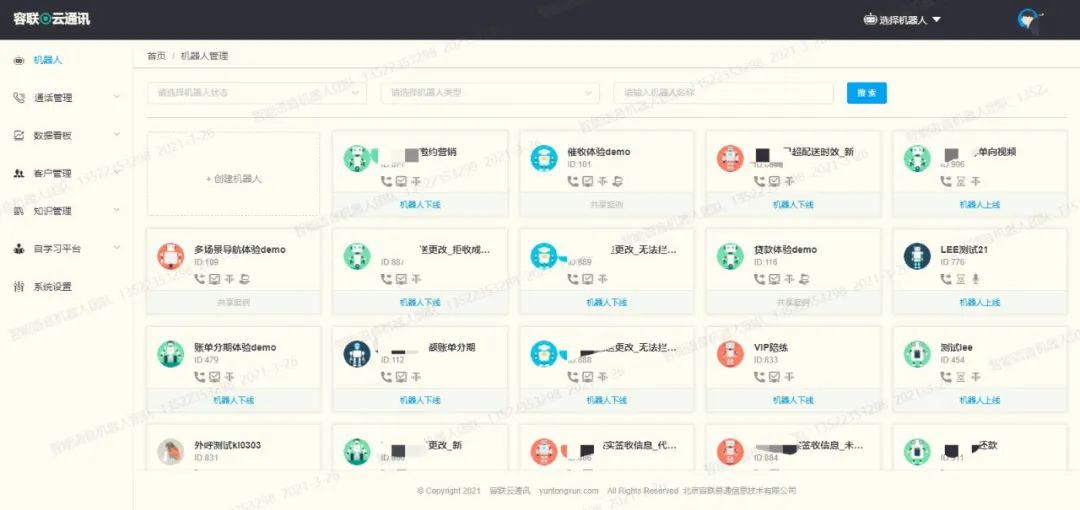Click the ID:479 text
Image resolution: width=1080 pixels, height=510 pixels.
click(x=206, y=360)
